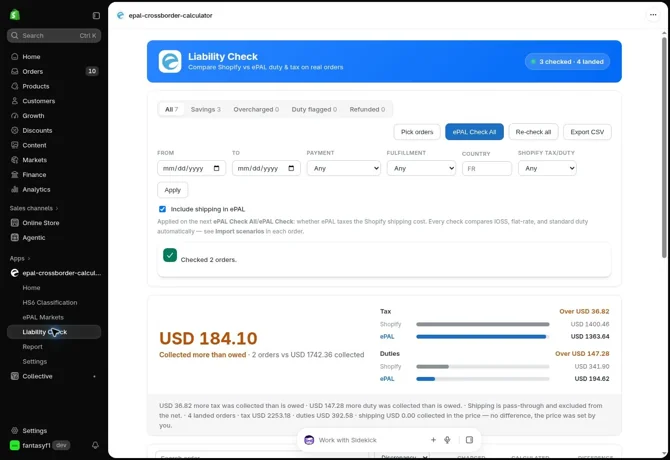
Task: Click the Products tag icon
Action: (x=15, y=86)
